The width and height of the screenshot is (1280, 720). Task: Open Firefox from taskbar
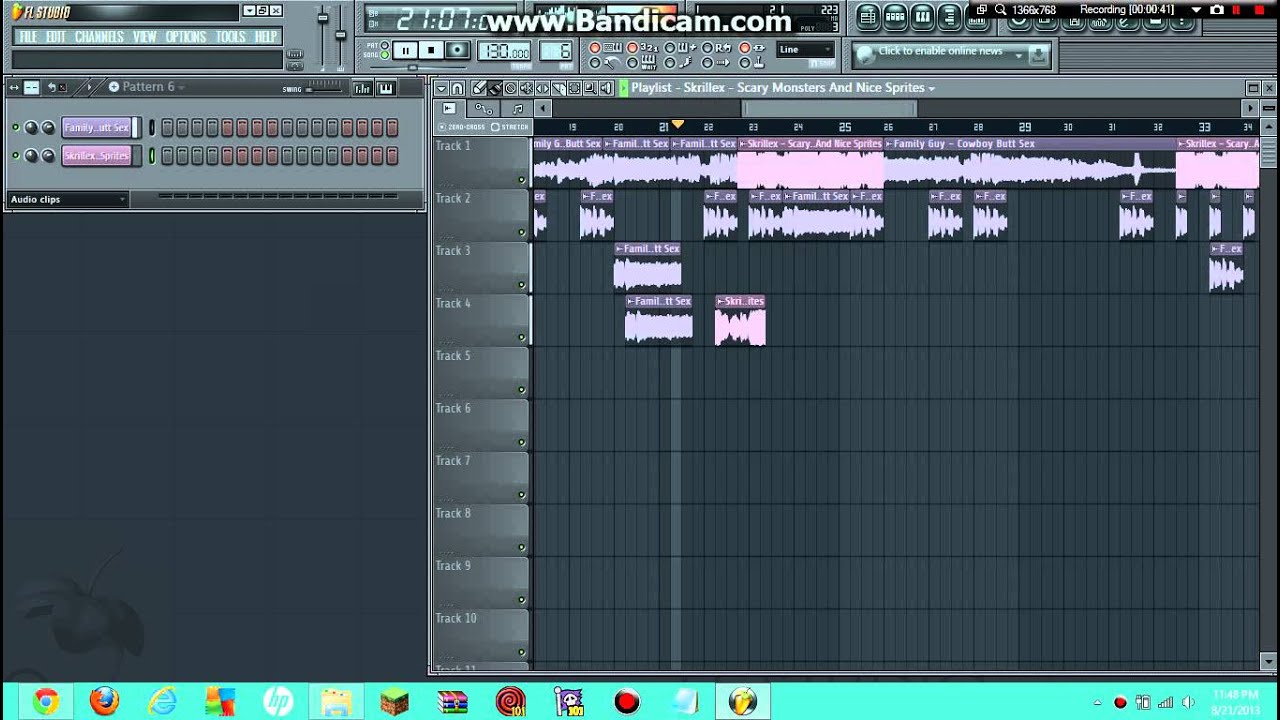[104, 701]
